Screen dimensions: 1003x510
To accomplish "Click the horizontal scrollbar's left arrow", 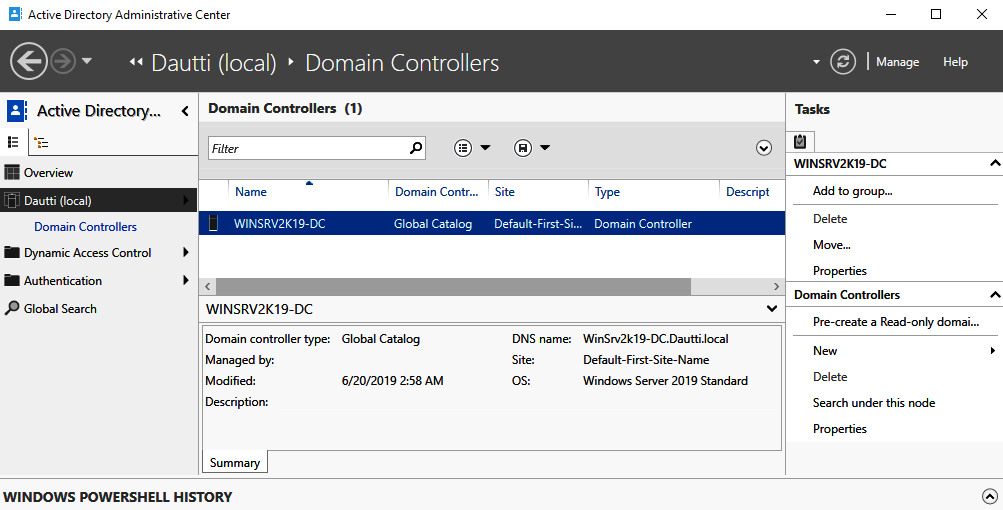I will tap(207, 287).
